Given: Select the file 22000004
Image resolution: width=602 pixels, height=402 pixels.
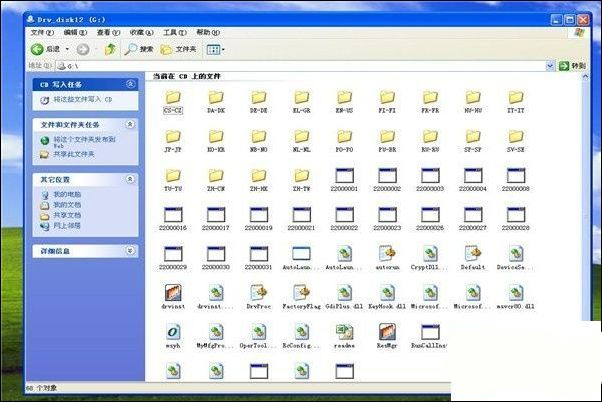Looking at the screenshot, I should (x=473, y=180).
